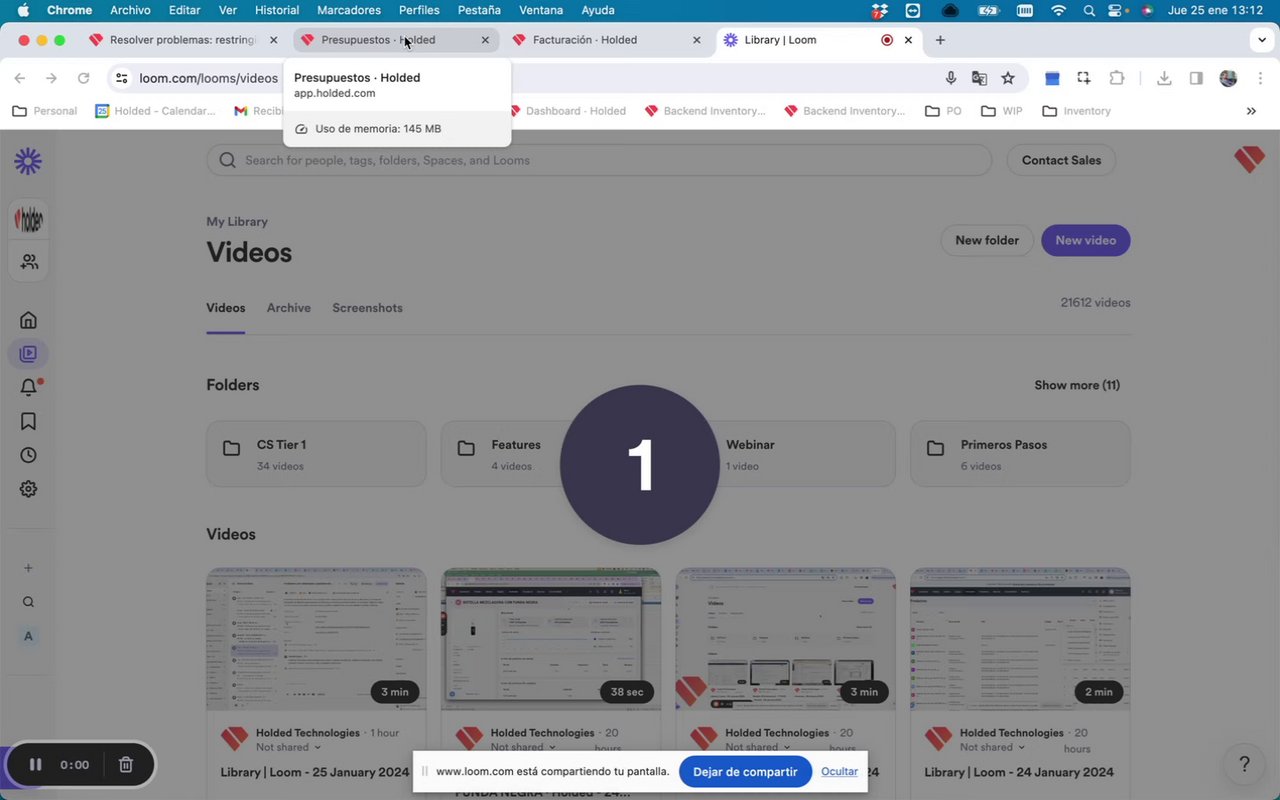Screen dimensions: 1280x800
Task: Open the Primeros Pasos folder
Action: (1020, 454)
